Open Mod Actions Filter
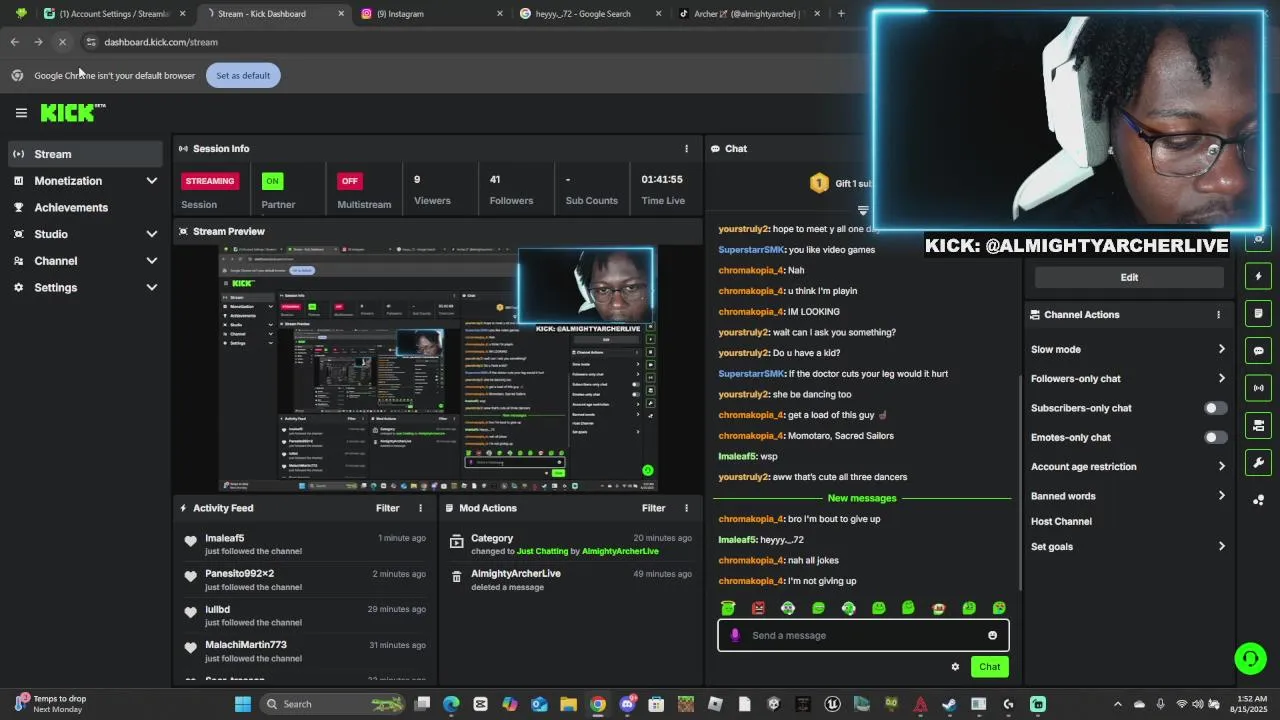The image size is (1280, 720). 653,508
